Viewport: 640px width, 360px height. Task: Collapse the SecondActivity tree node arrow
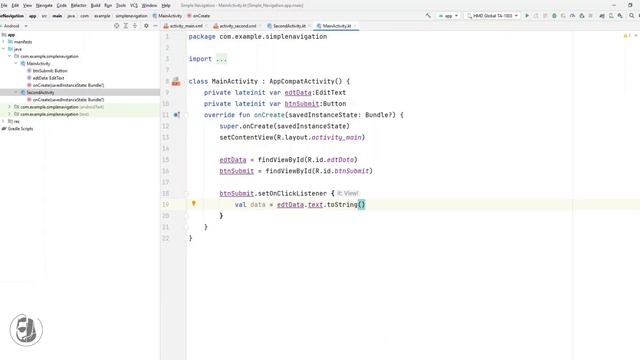click(x=16, y=93)
